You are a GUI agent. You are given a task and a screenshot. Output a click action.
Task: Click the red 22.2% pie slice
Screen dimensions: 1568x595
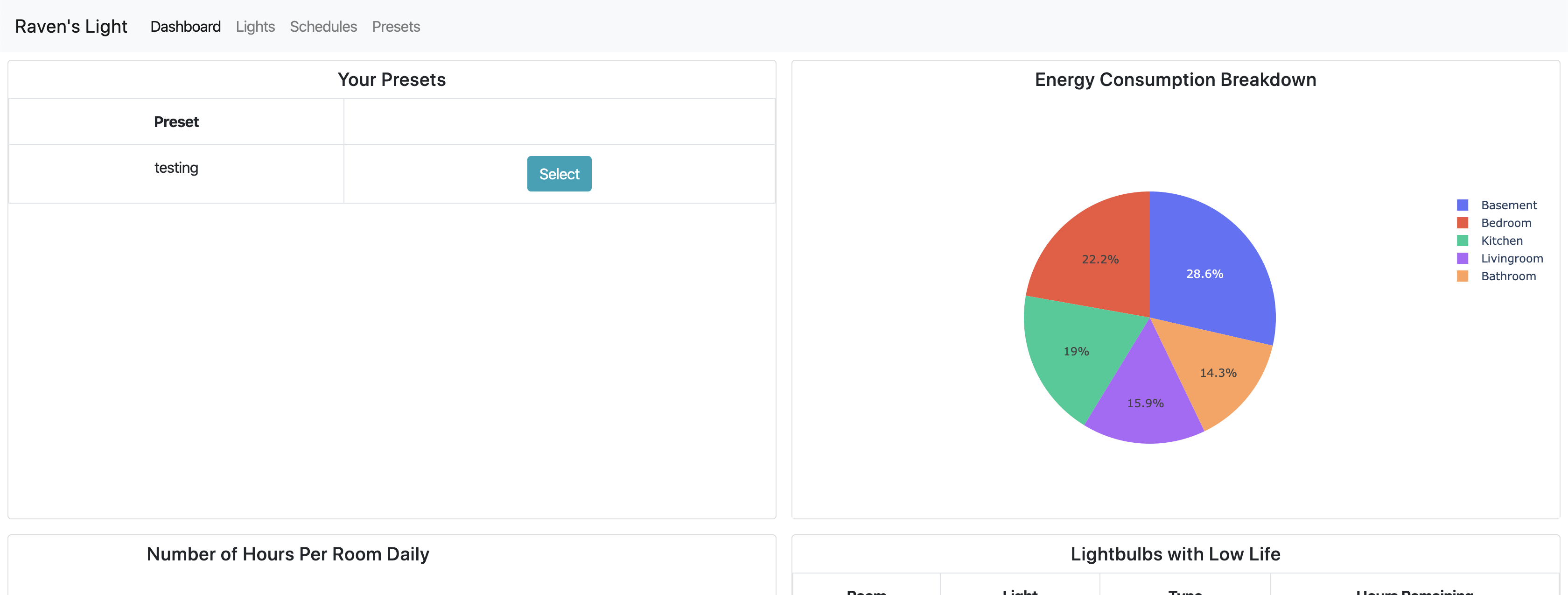point(1096,256)
